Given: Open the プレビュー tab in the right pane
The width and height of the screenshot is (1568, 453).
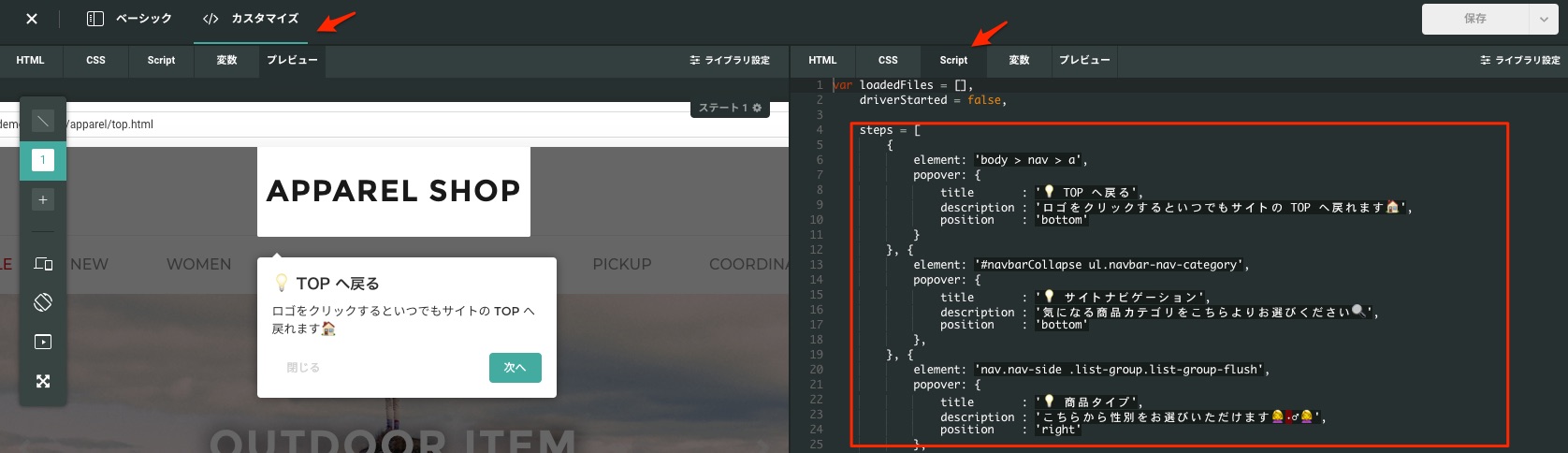Looking at the screenshot, I should 1084,60.
